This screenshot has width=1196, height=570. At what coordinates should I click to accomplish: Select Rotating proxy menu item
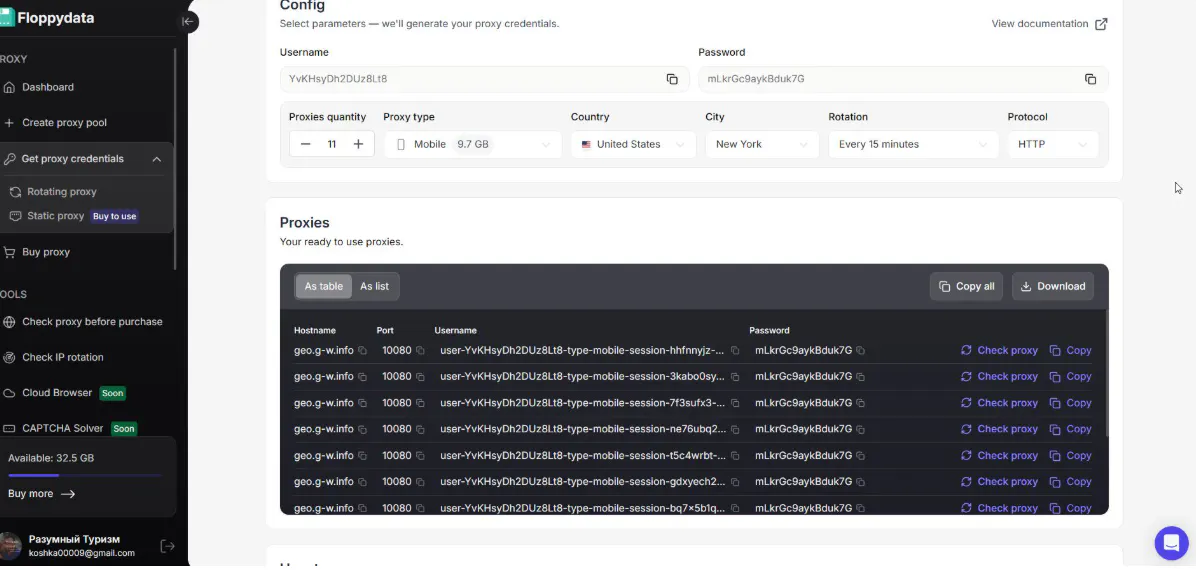(x=62, y=192)
